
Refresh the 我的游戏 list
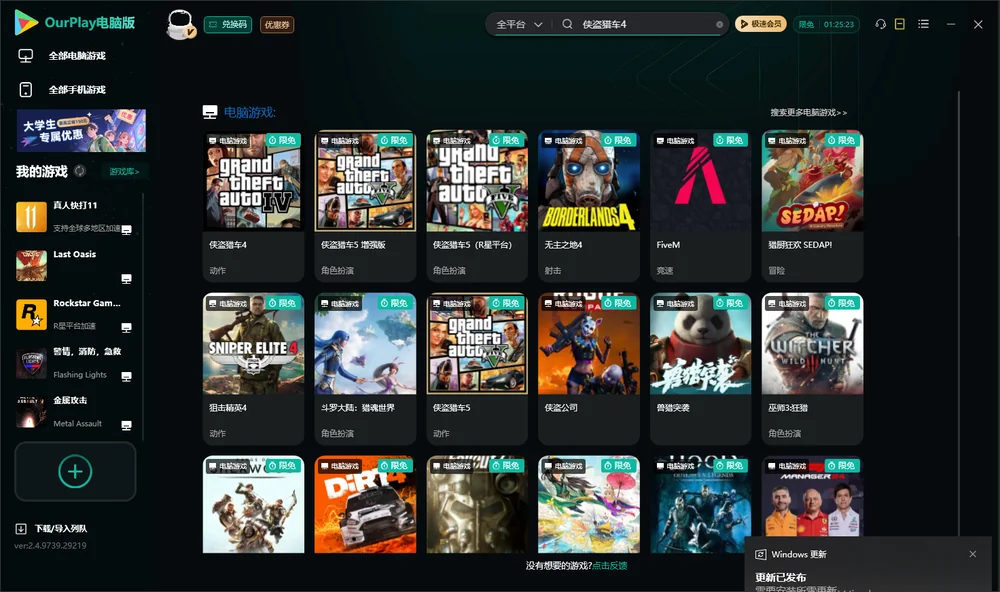tap(80, 171)
